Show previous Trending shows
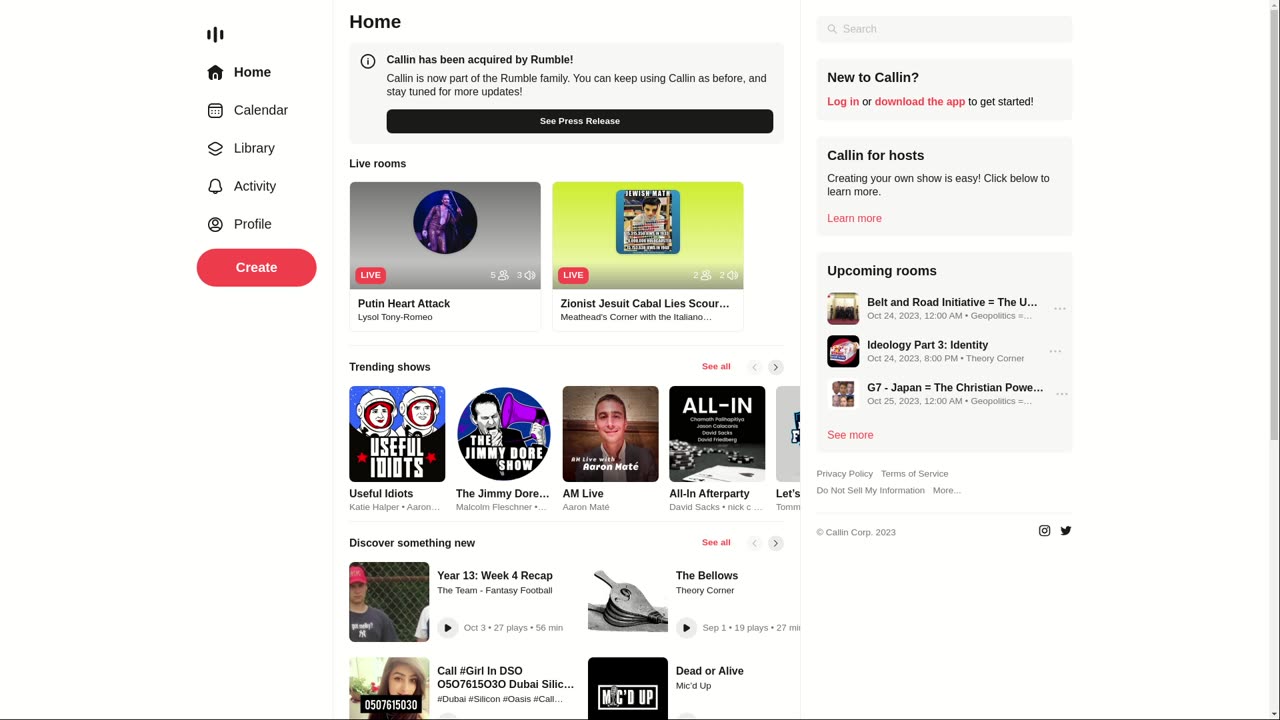1280x720 pixels. 755,367
